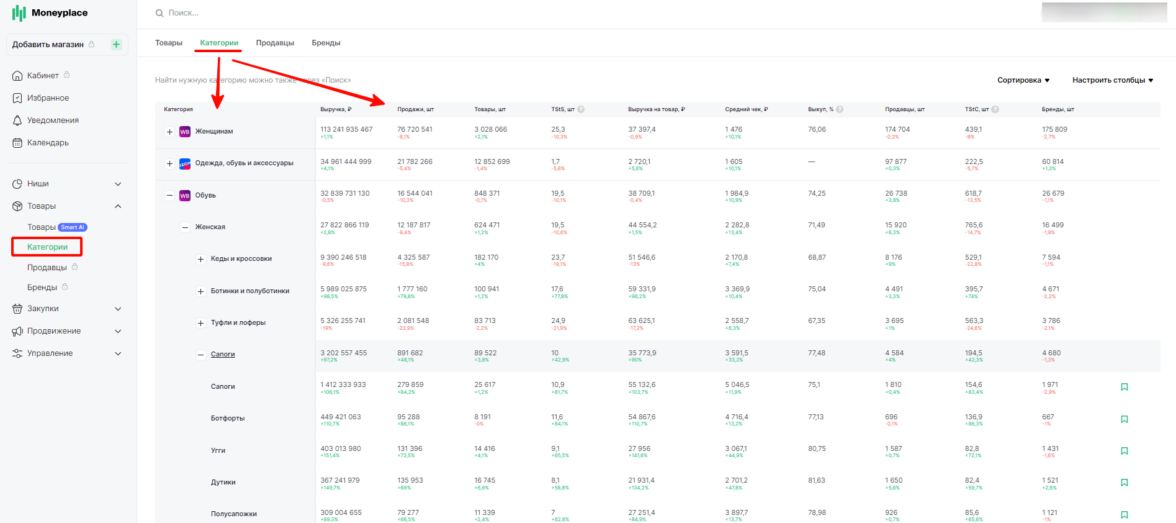Switch to the Бренды tab
1176x523 pixels.
(326, 43)
